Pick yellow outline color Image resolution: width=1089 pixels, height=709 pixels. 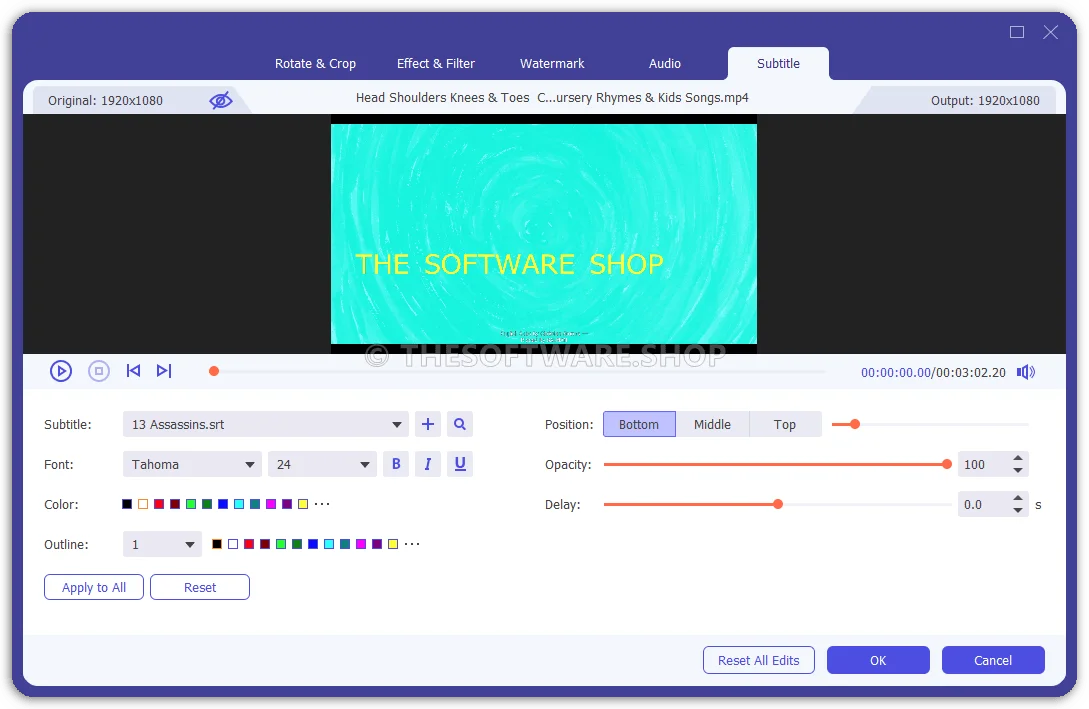[393, 544]
